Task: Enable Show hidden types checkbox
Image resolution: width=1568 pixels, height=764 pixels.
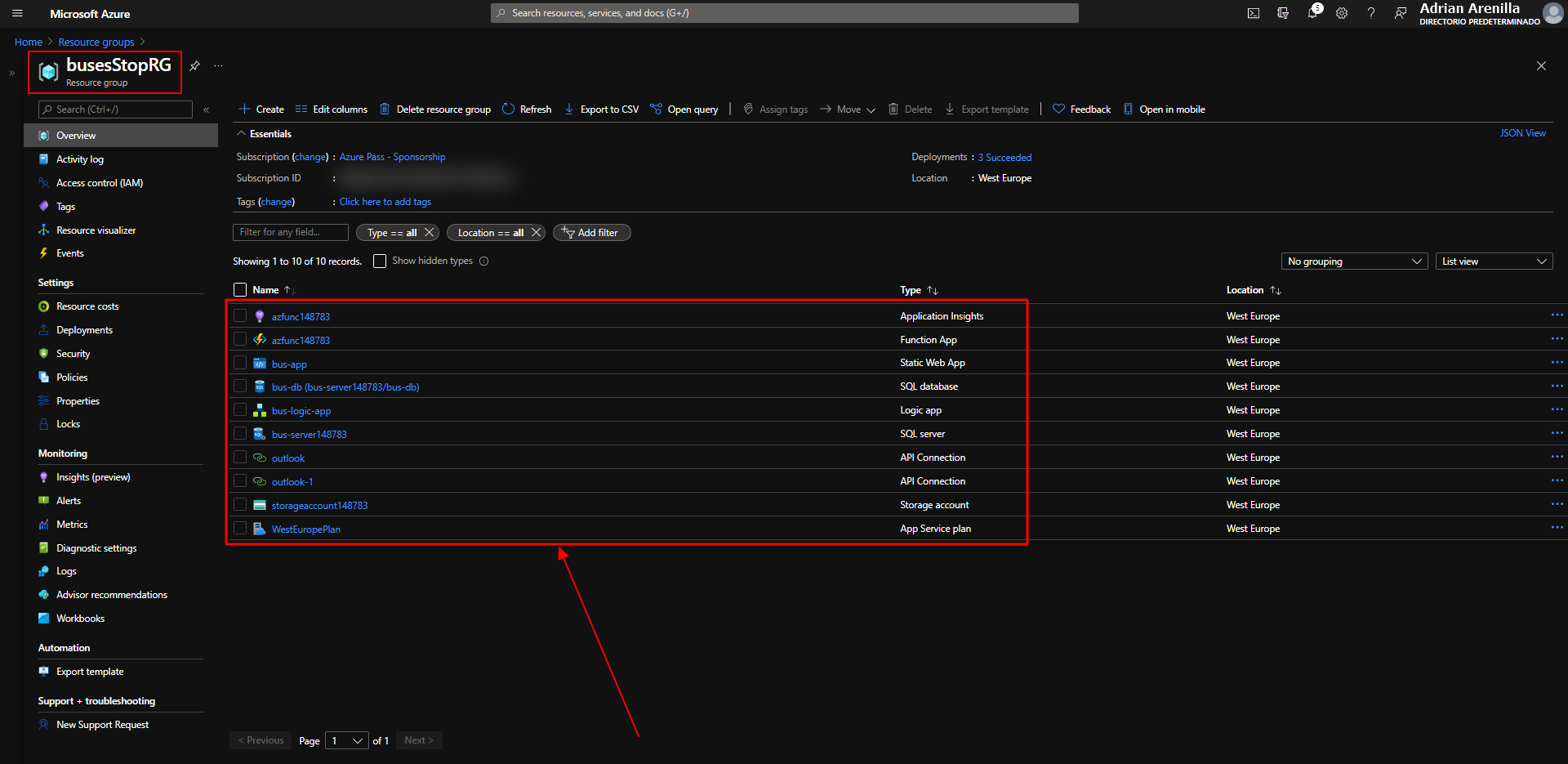Action: 380,261
